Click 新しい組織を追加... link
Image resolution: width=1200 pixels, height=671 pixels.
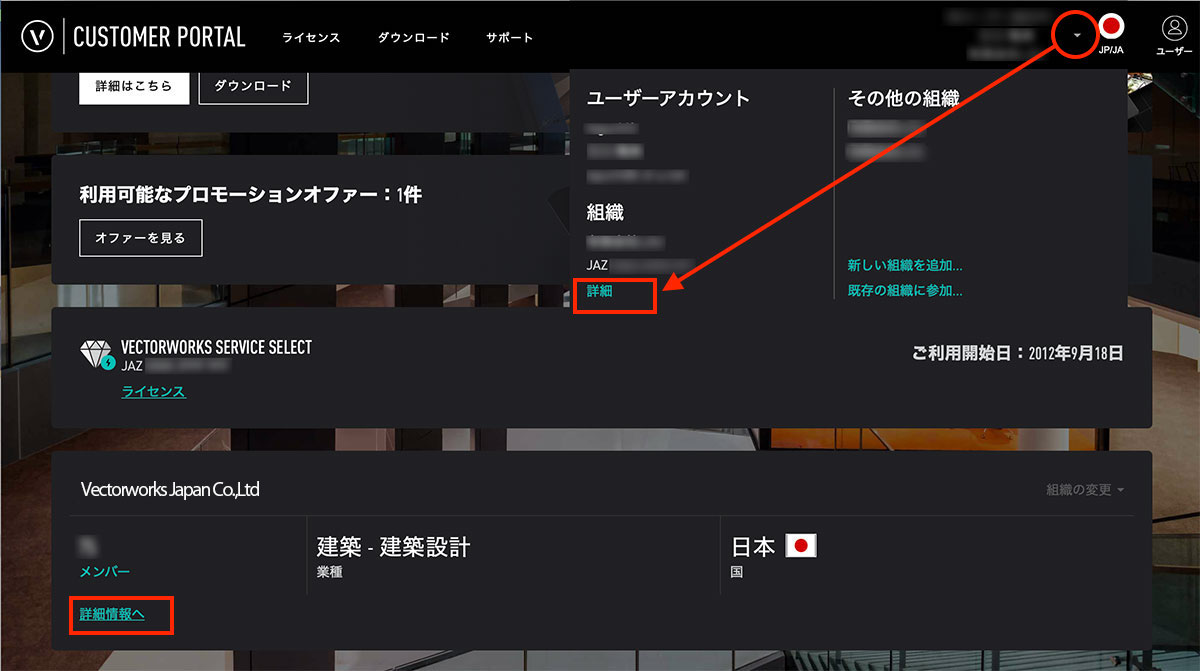tap(905, 265)
